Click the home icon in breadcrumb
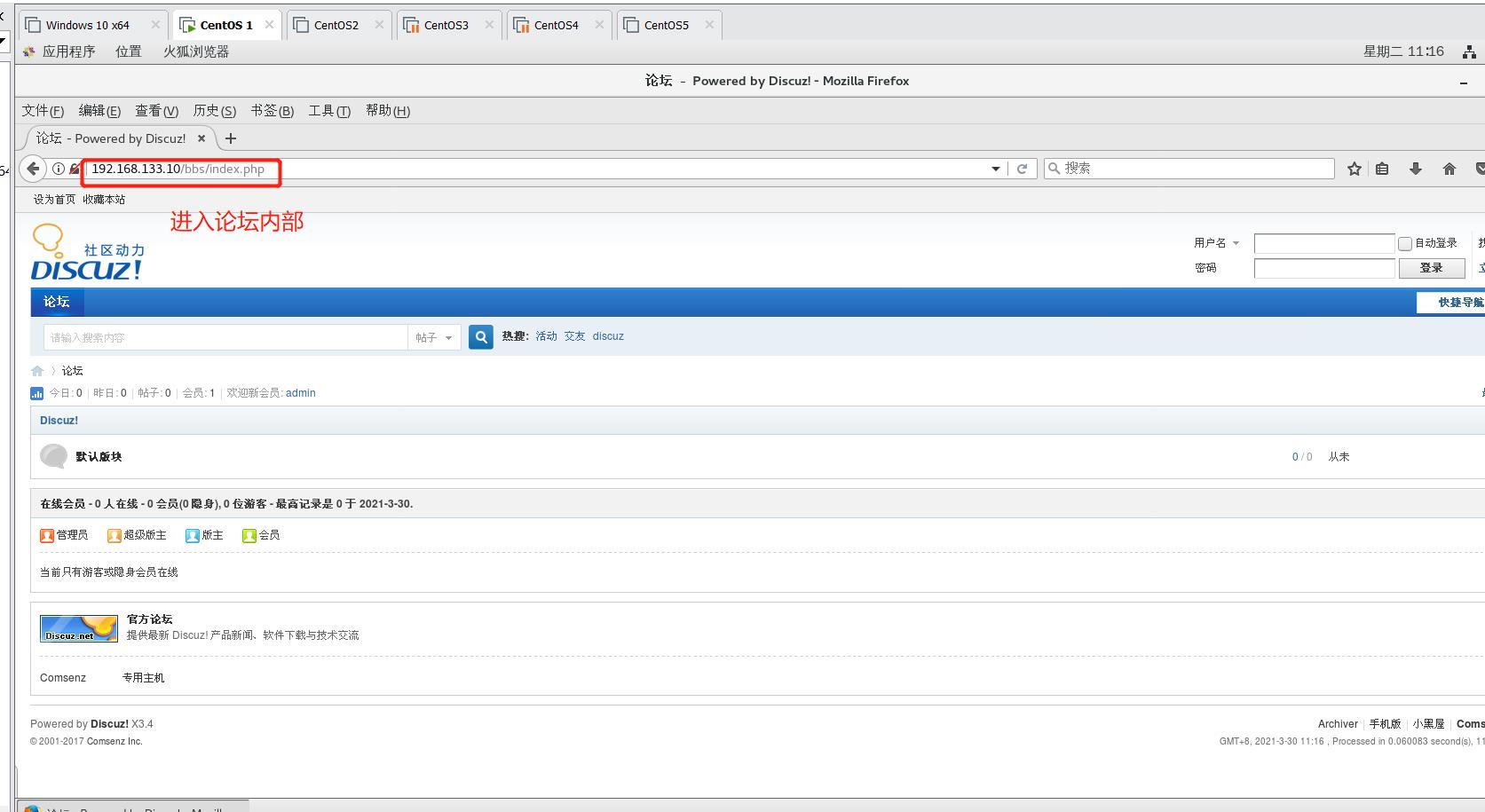Image resolution: width=1485 pixels, height=812 pixels. tap(37, 371)
